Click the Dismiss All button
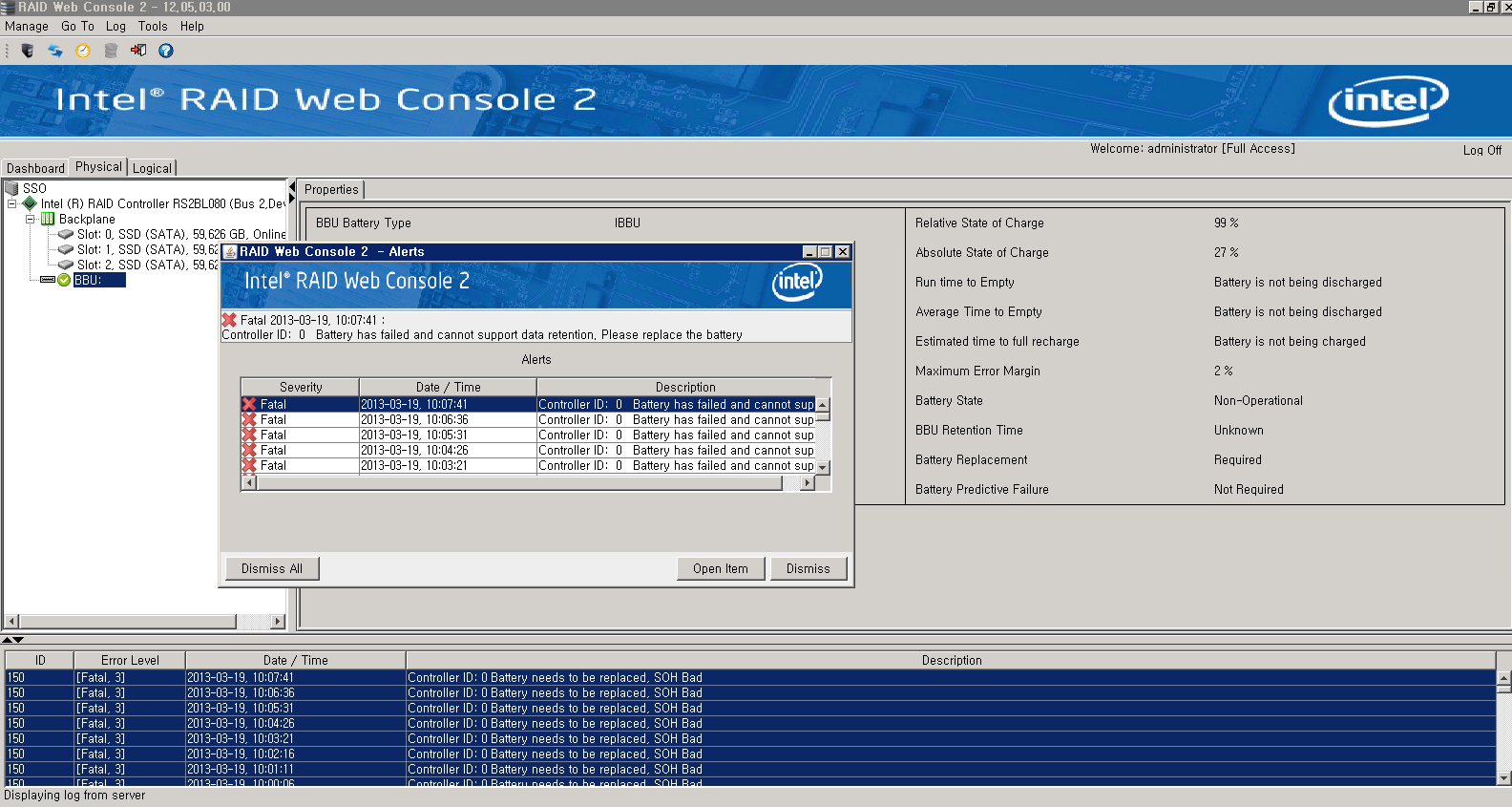 272,568
